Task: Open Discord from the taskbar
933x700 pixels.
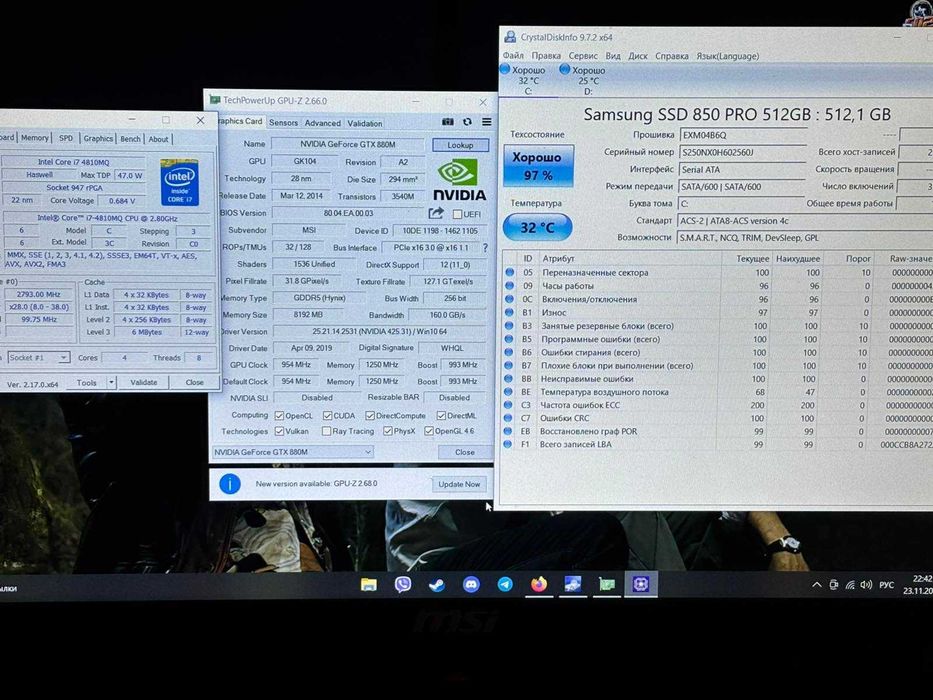Action: (x=471, y=585)
